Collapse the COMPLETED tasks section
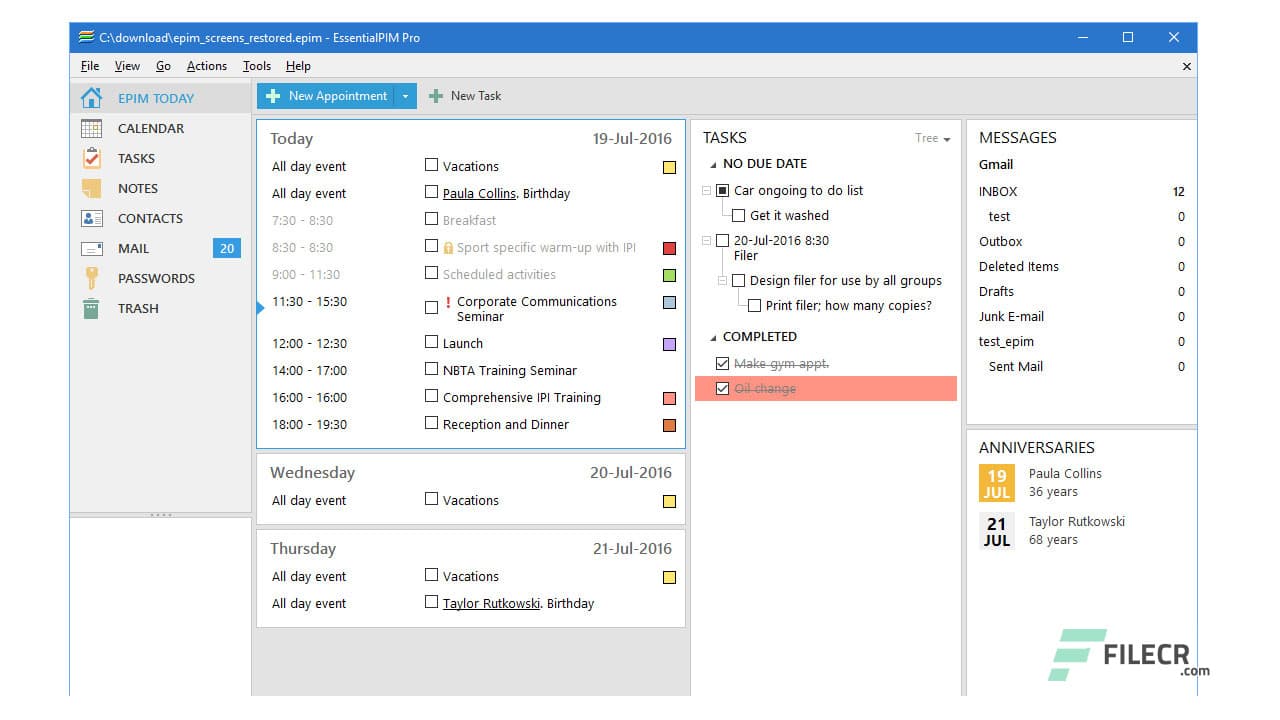Screen dimensions: 1280x720 point(712,336)
